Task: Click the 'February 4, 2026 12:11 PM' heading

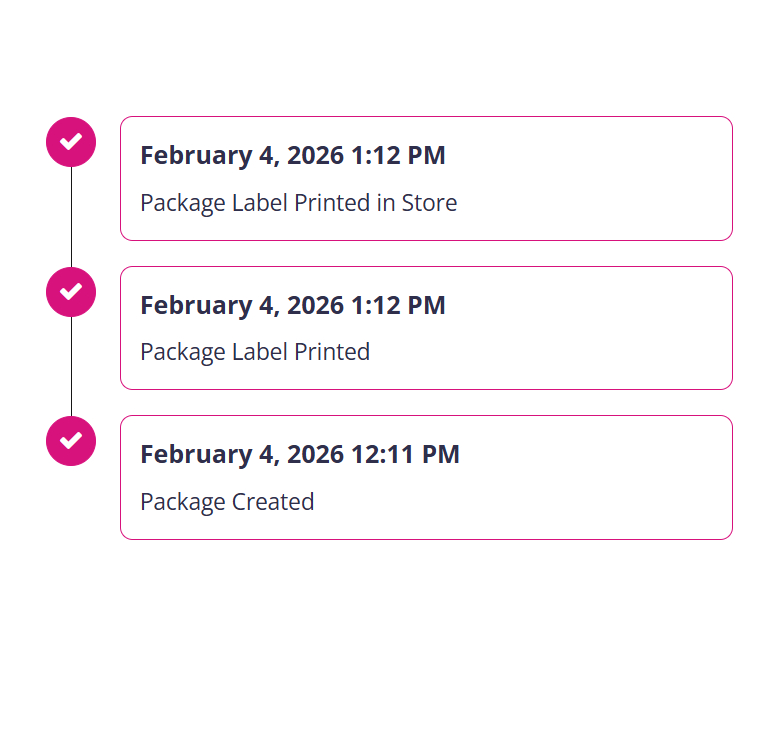Action: (x=299, y=454)
